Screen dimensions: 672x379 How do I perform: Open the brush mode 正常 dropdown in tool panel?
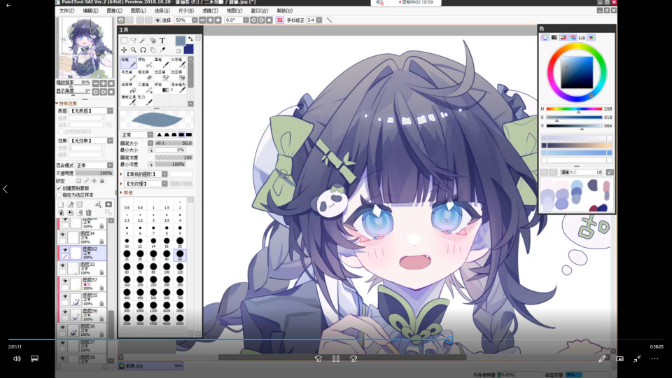pyautogui.click(x=138, y=135)
